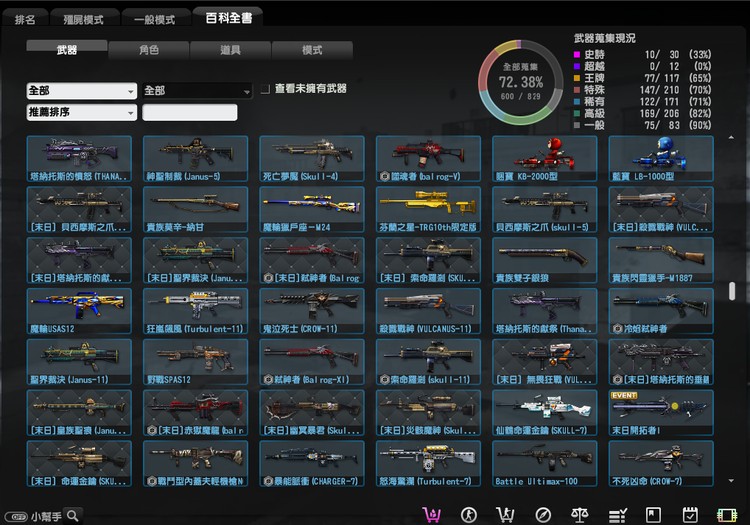Click the 特殊 147/210 collection row
Image resolution: width=750 pixels, height=525 pixels.
642,90
